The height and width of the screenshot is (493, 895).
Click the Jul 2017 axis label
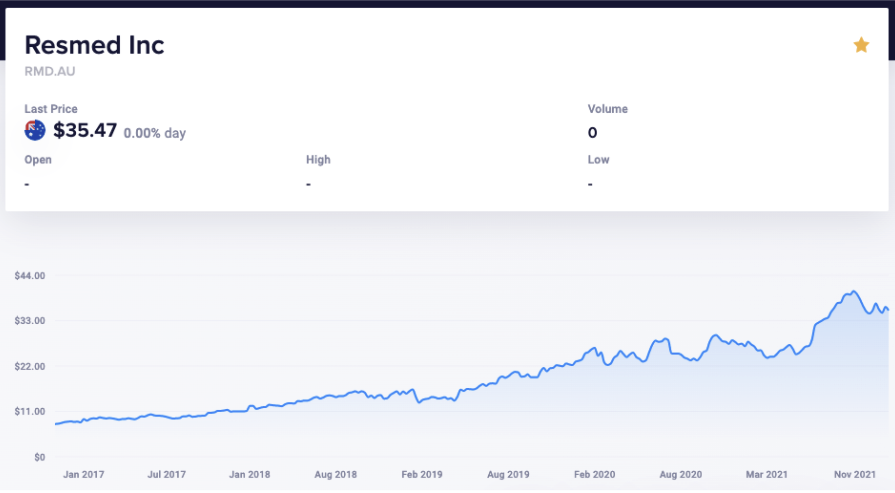coord(166,474)
